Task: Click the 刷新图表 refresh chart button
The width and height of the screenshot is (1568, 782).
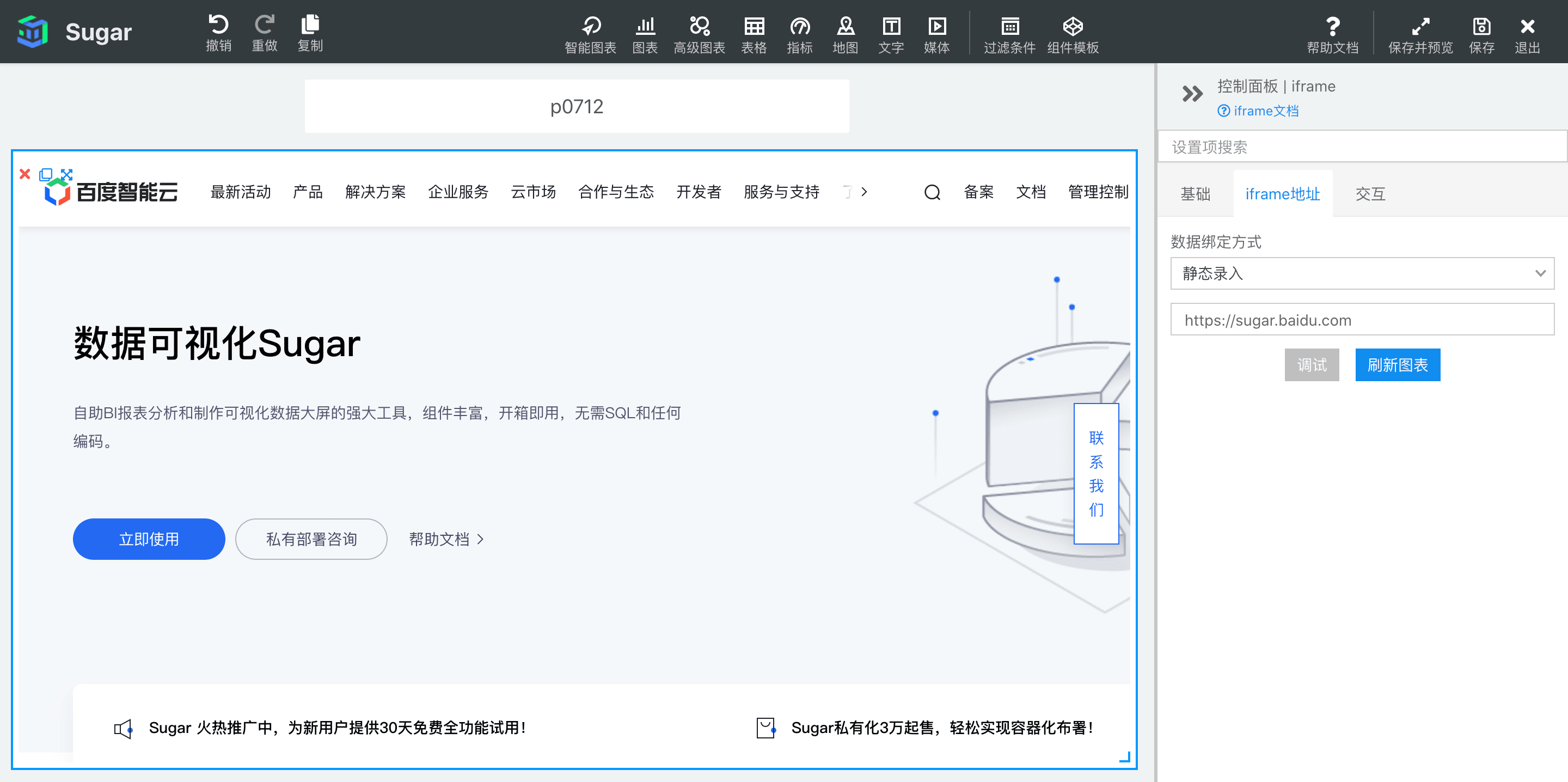Action: coord(1398,365)
